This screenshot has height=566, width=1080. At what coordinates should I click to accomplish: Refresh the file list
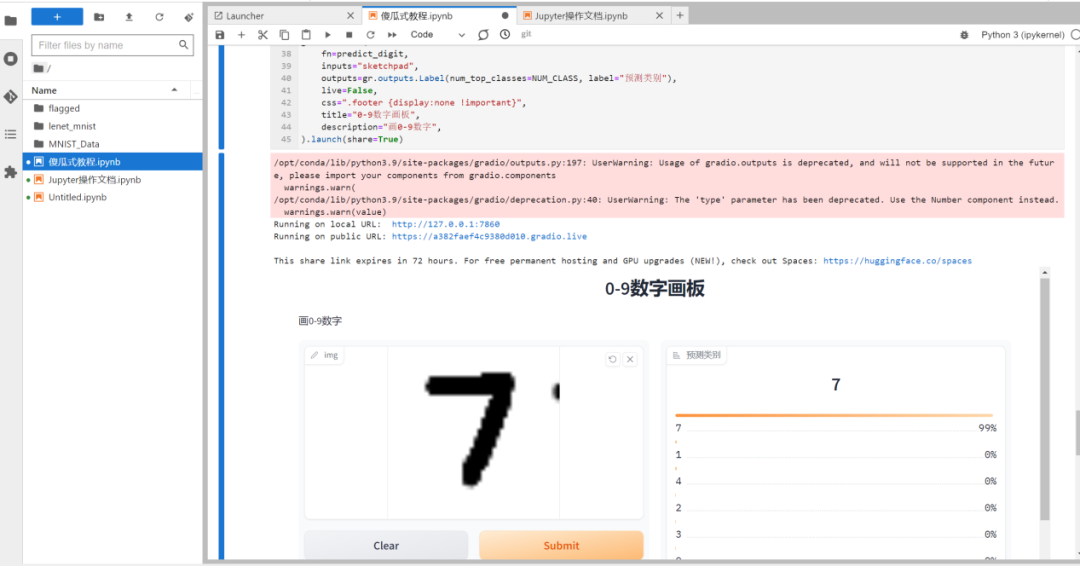[159, 17]
